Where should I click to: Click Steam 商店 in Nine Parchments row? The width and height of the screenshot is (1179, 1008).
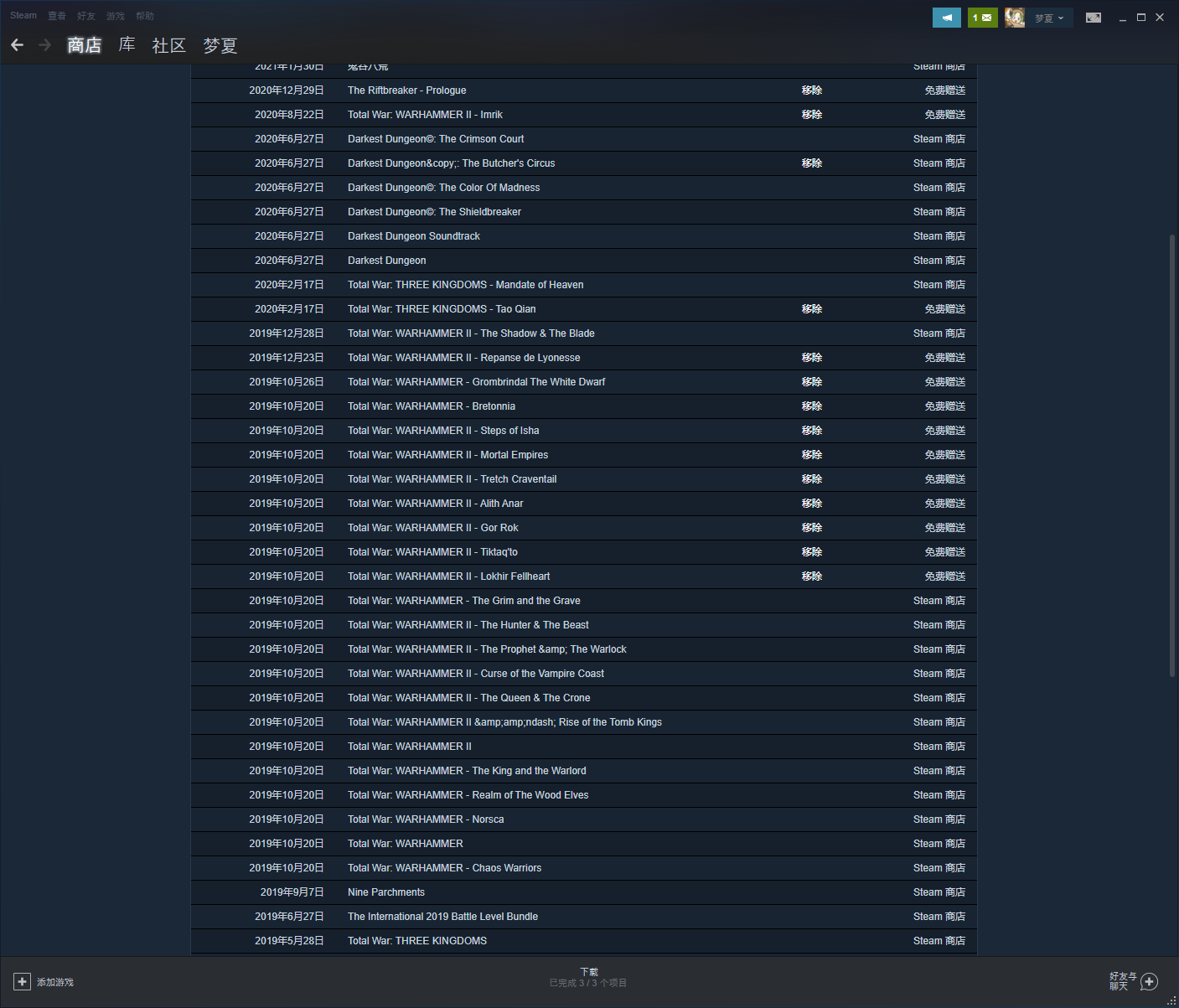(x=939, y=892)
